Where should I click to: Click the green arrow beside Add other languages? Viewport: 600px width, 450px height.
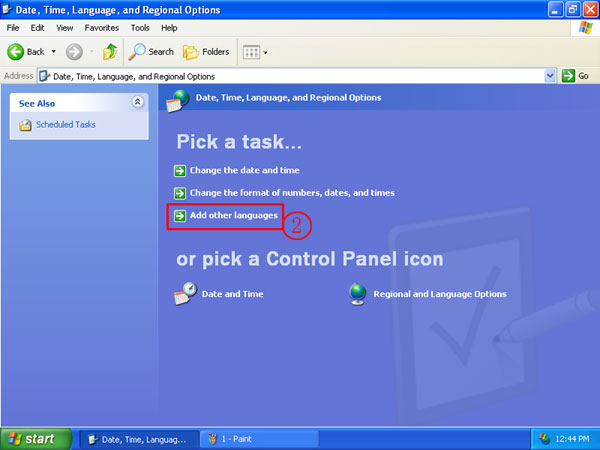pos(180,216)
